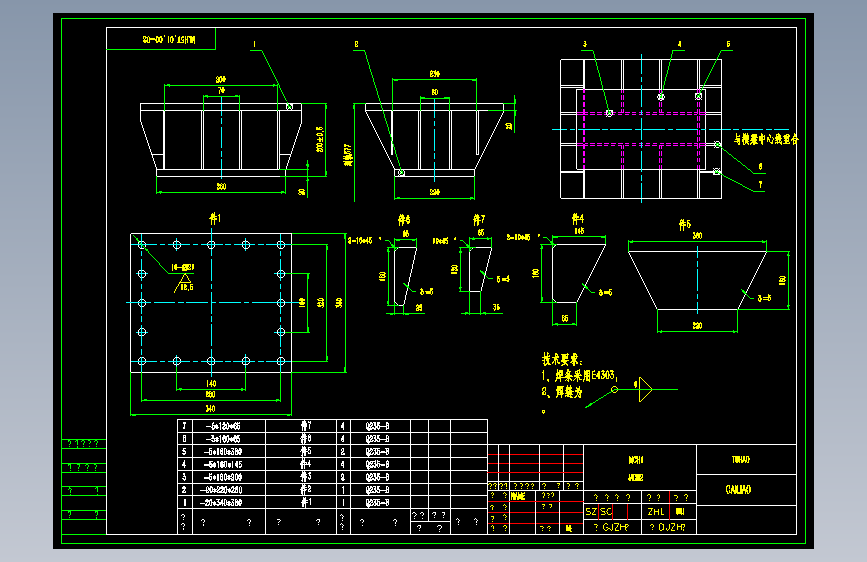The height and width of the screenshot is (562, 867).
Task: Click the 件5 heading above the large trapezoid view
Action: tap(685, 225)
